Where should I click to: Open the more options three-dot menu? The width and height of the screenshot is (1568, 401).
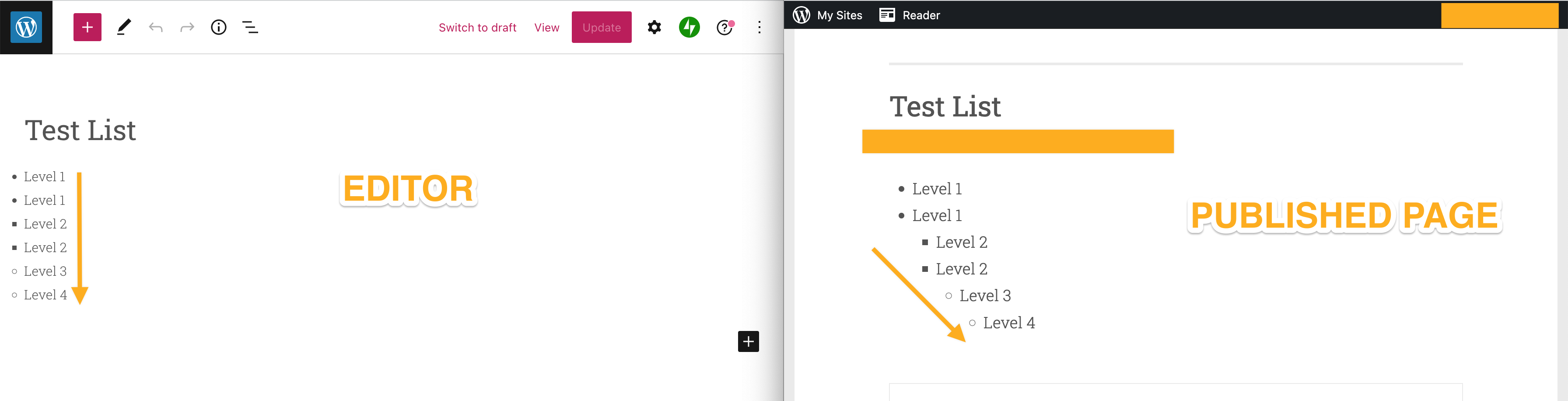coord(759,28)
